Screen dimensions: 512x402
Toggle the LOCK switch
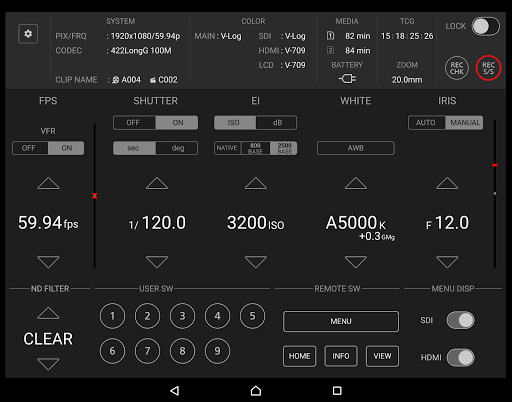[485, 26]
